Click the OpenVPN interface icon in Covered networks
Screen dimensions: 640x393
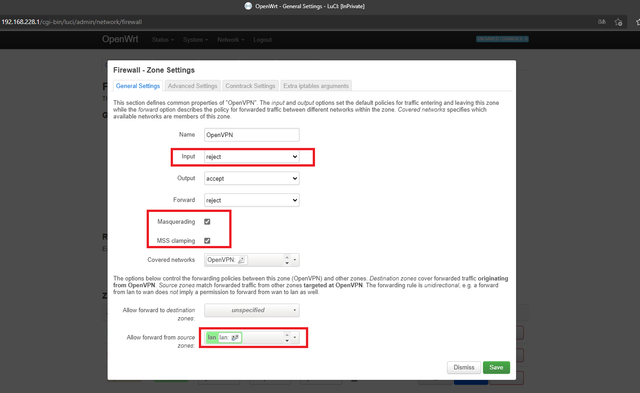[241, 260]
